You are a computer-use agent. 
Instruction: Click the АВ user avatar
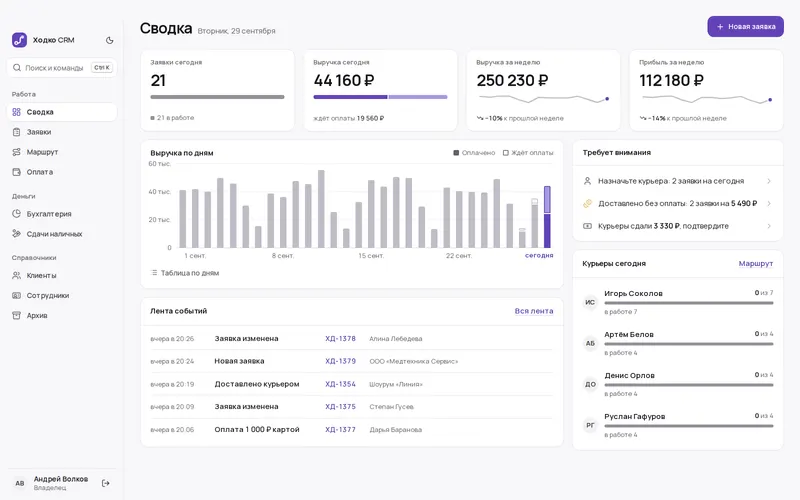[19, 483]
